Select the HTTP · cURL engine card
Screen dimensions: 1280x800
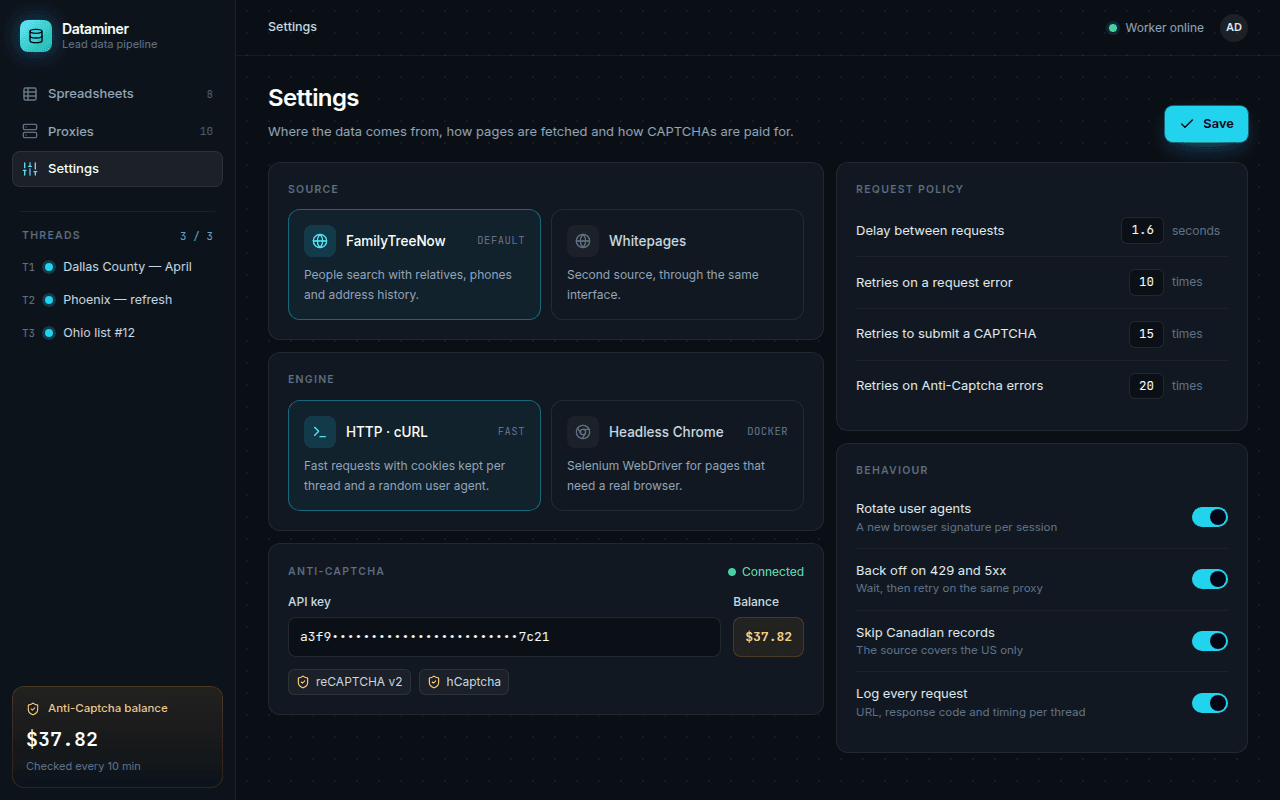pyautogui.click(x=414, y=456)
